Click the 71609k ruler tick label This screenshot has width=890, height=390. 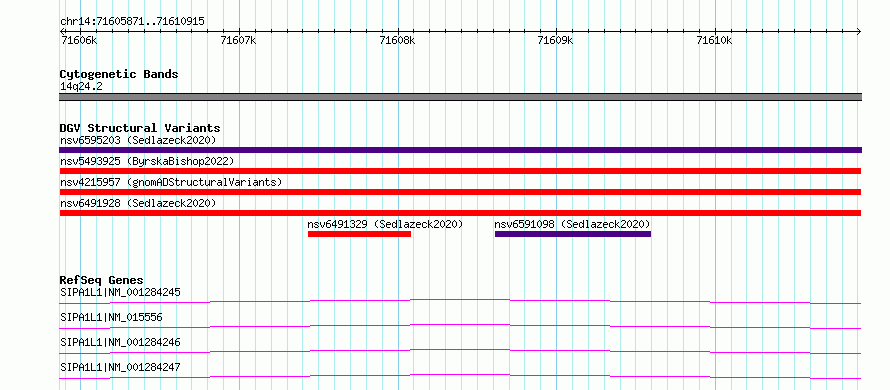[x=556, y=40]
